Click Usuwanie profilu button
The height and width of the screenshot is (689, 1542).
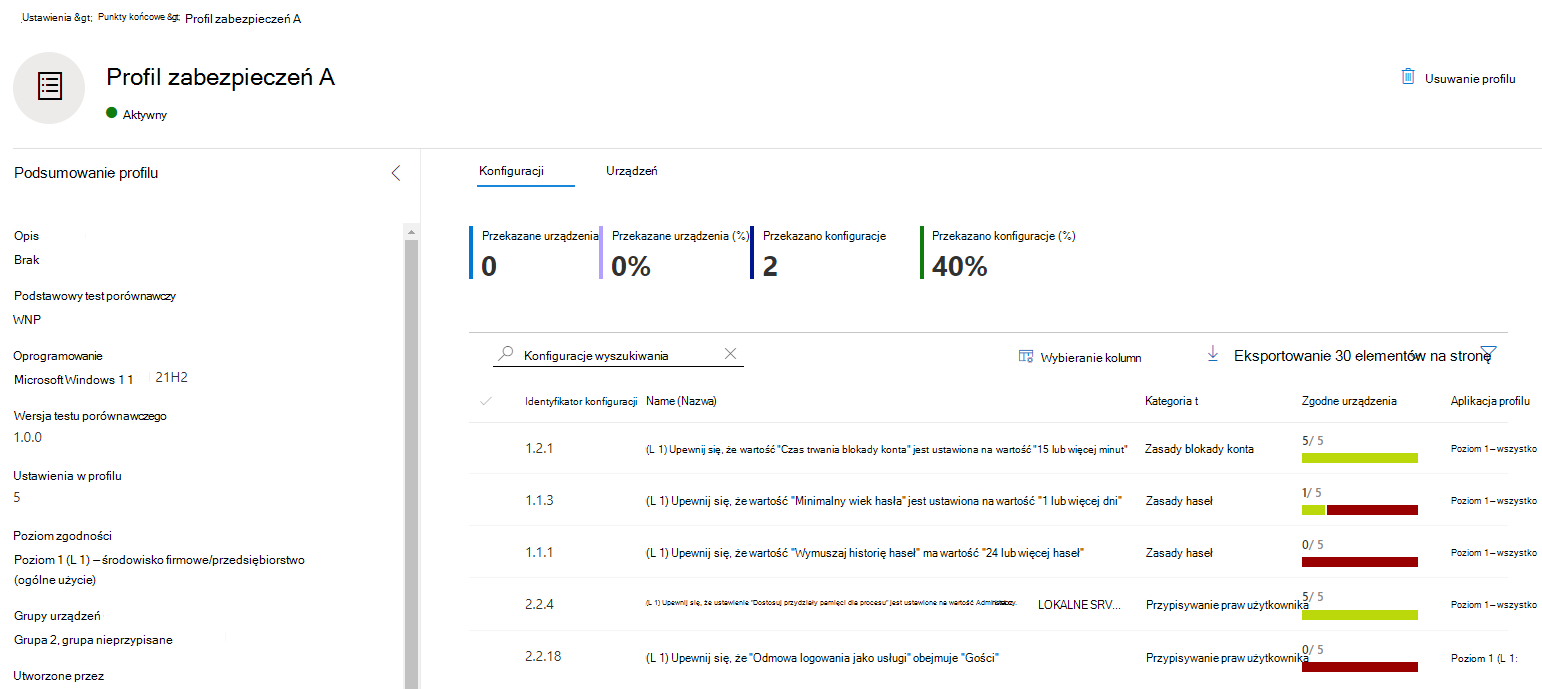(x=1458, y=78)
